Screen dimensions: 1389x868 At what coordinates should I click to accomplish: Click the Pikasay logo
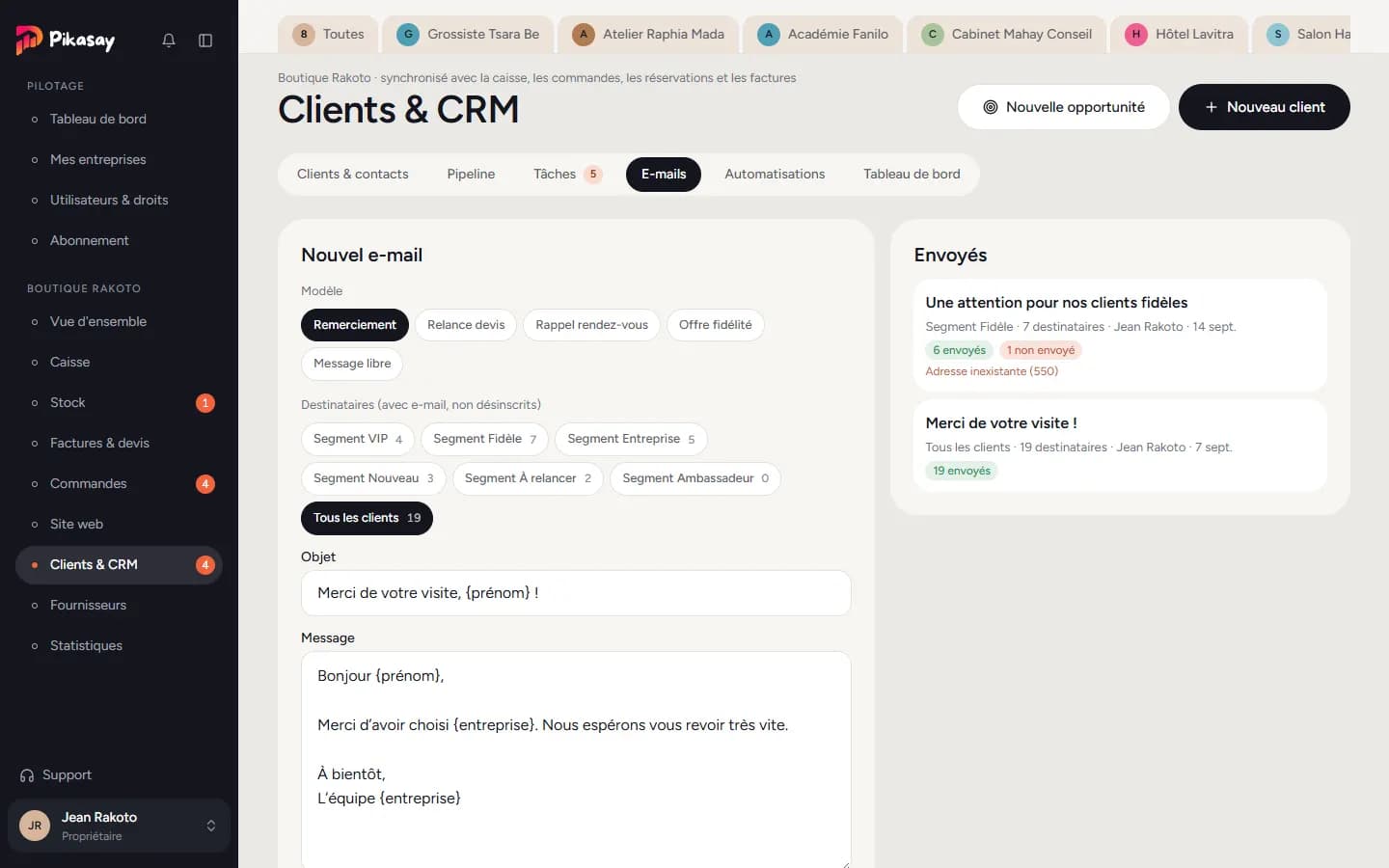(66, 40)
